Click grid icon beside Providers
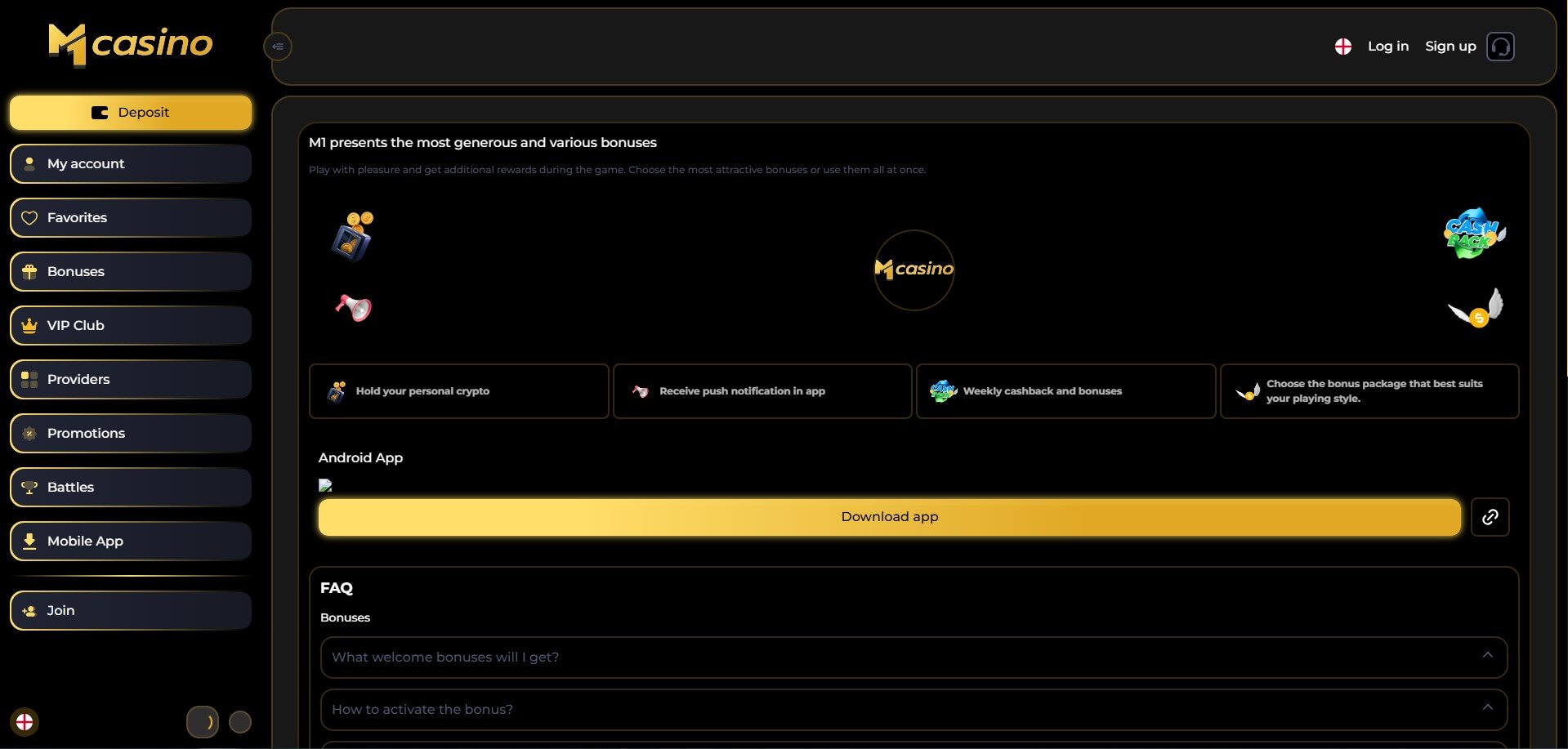This screenshot has height=749, width=1568. (29, 380)
